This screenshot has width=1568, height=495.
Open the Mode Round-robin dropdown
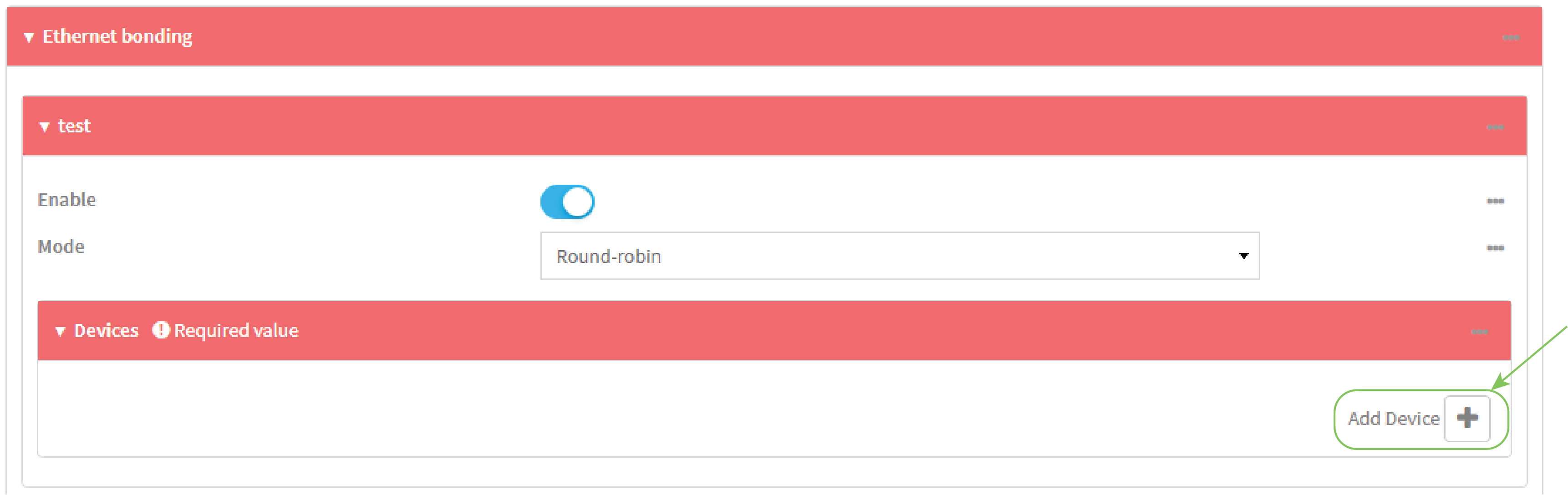pos(899,256)
